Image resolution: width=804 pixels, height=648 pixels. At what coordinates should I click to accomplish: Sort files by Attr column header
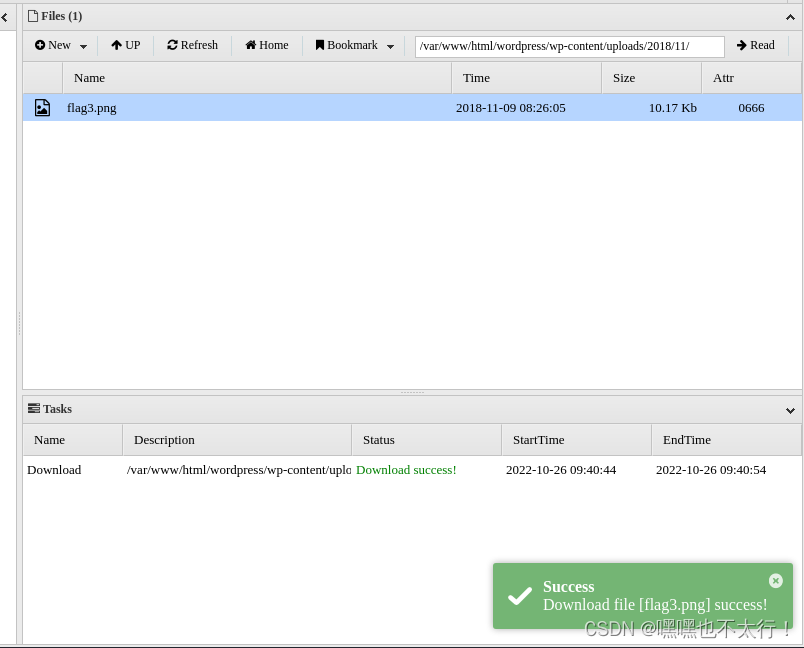751,78
